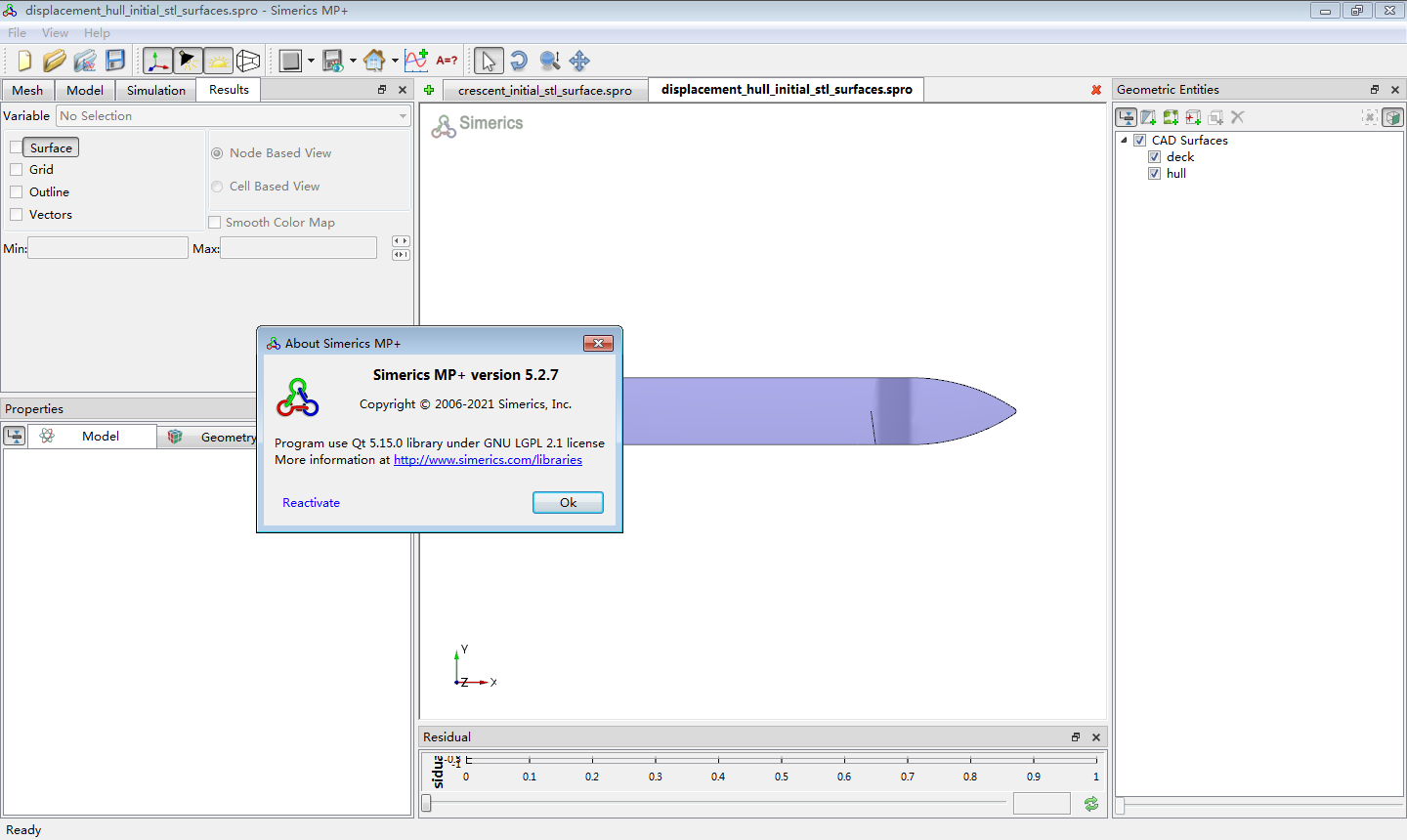The height and width of the screenshot is (840, 1407).
Task: Click the Open results file icon
Action: point(85,61)
